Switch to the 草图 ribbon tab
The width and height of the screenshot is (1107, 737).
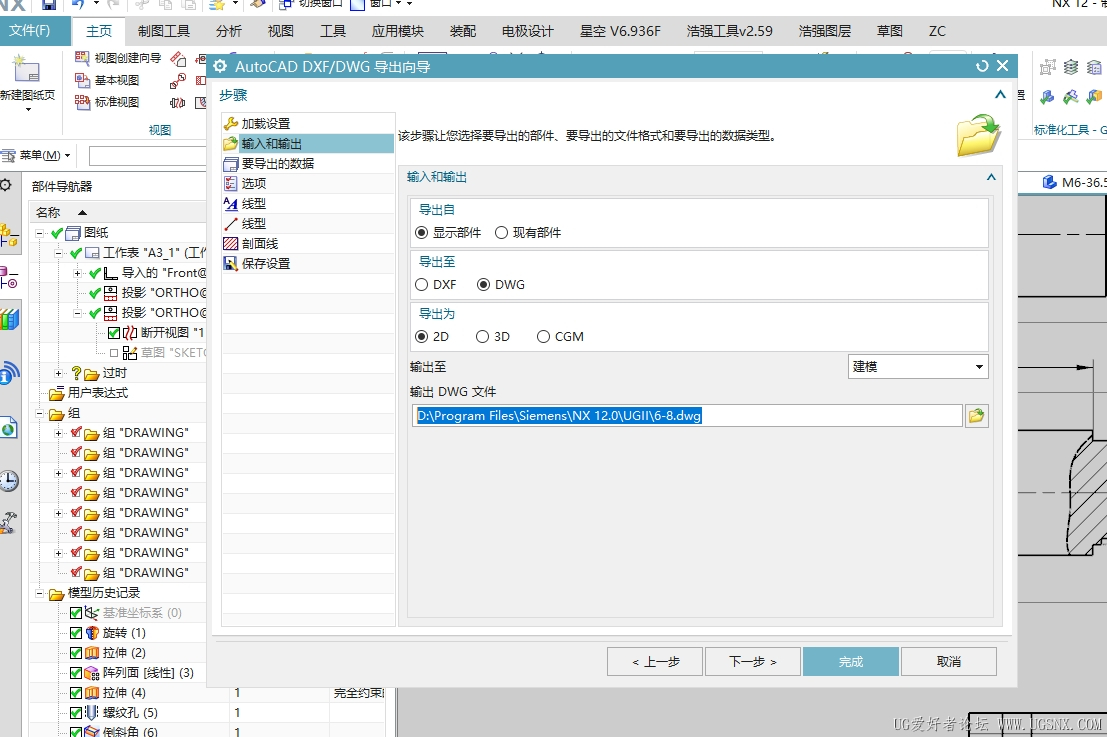890,31
